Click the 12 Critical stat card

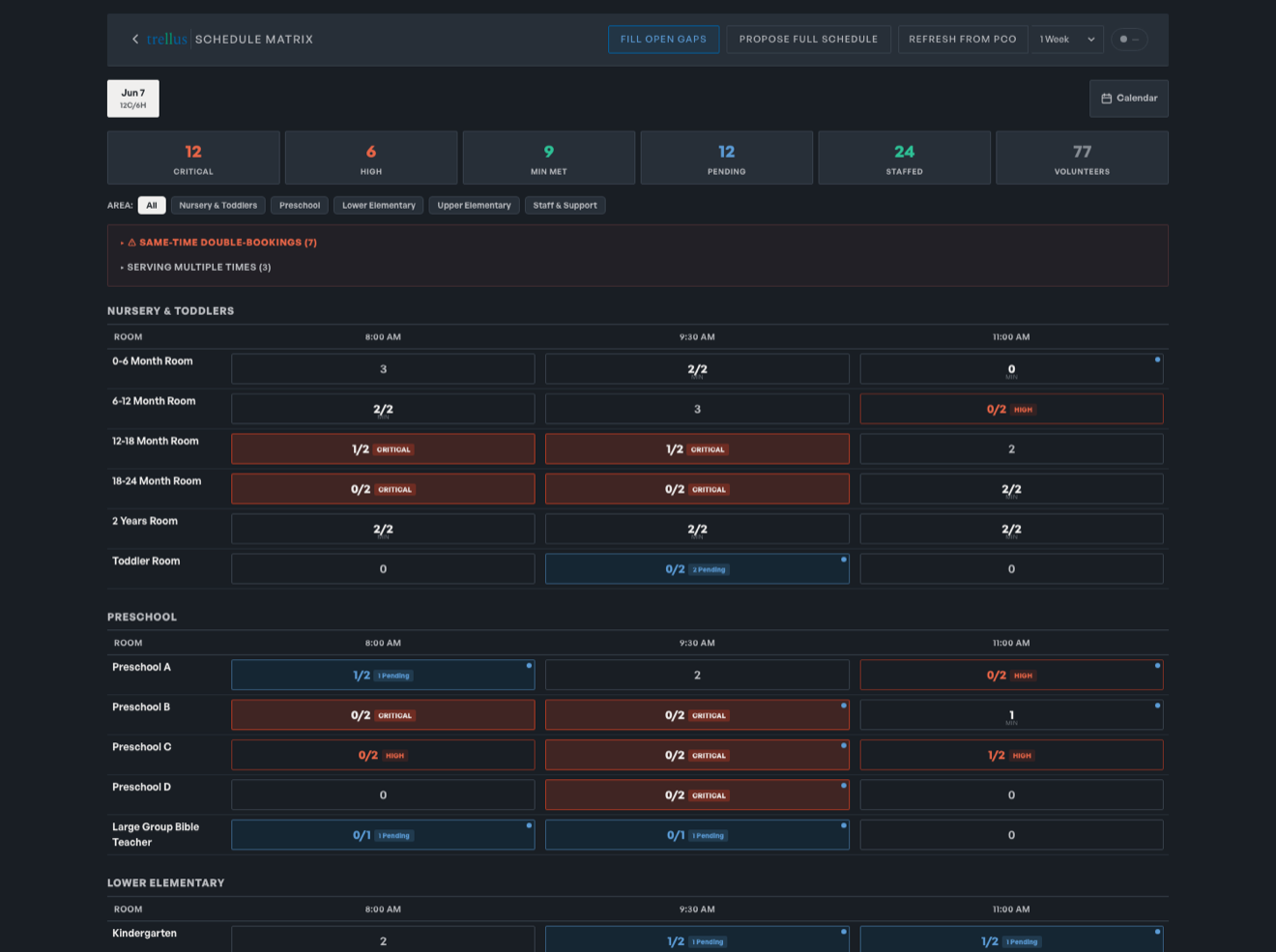193,158
